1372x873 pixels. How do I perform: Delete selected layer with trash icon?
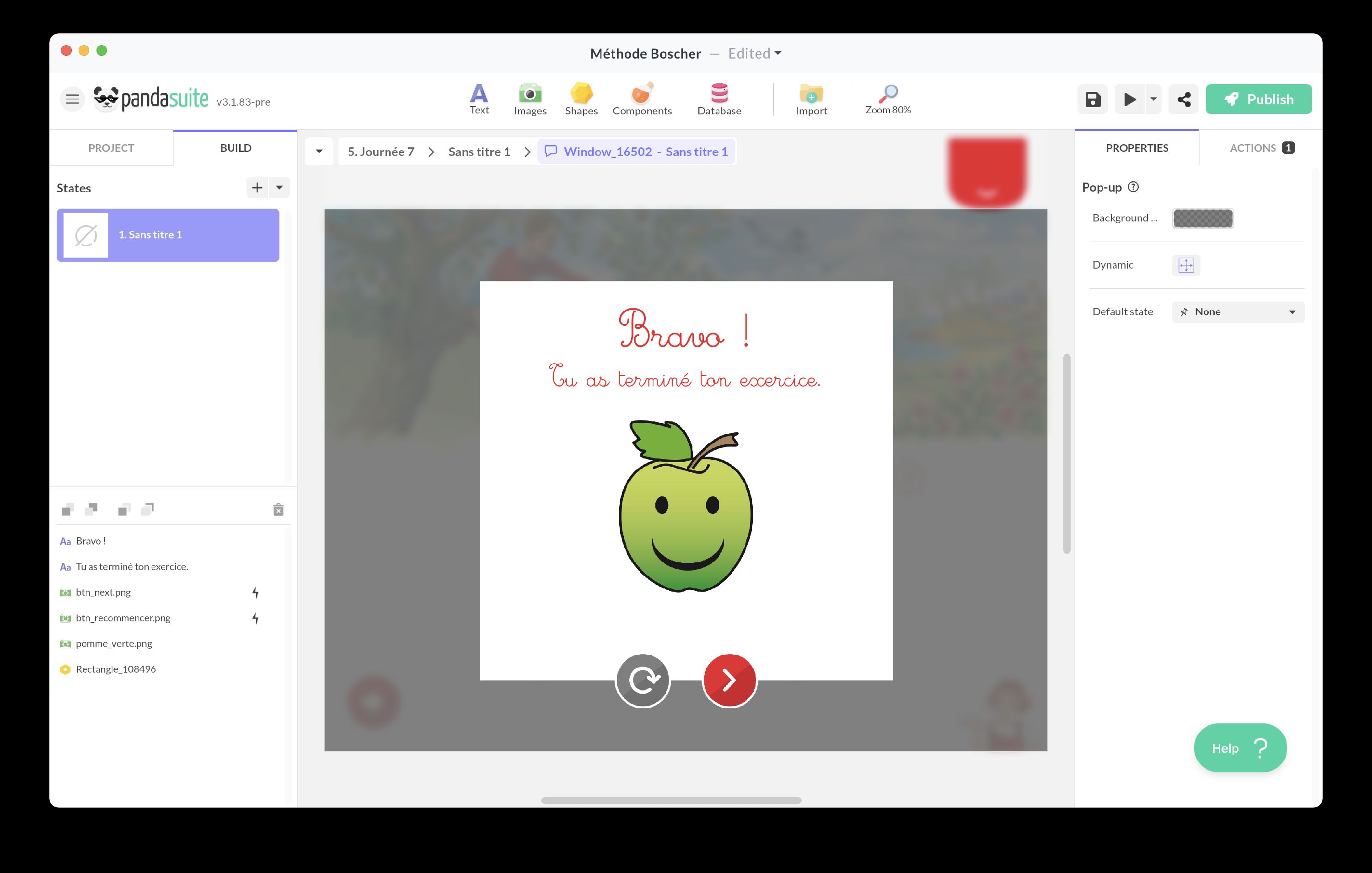pos(278,510)
